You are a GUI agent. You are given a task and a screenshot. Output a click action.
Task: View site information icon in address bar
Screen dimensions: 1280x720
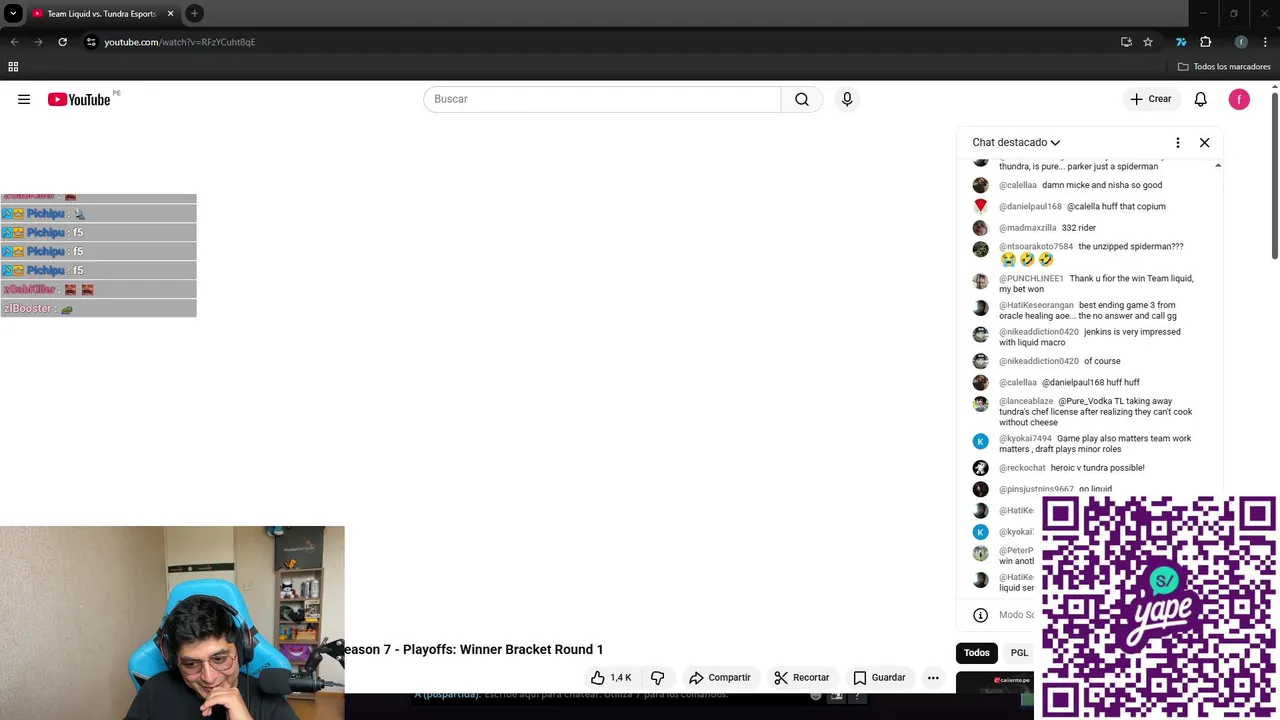click(91, 42)
